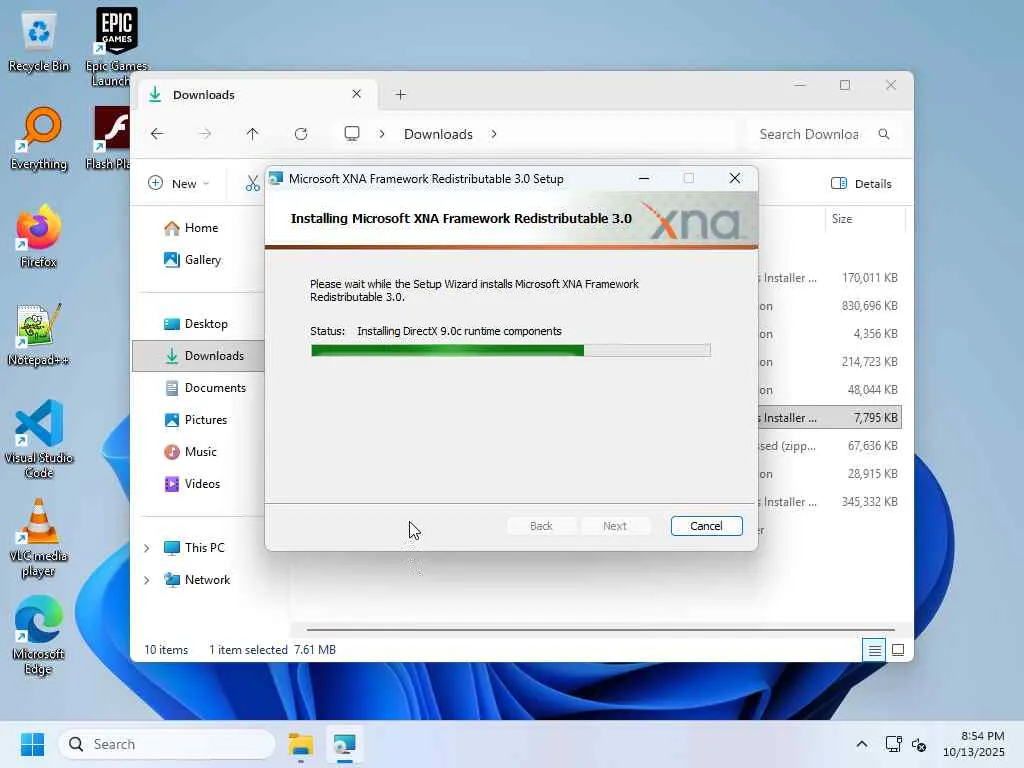Click the Cut scissors icon

tap(252, 184)
